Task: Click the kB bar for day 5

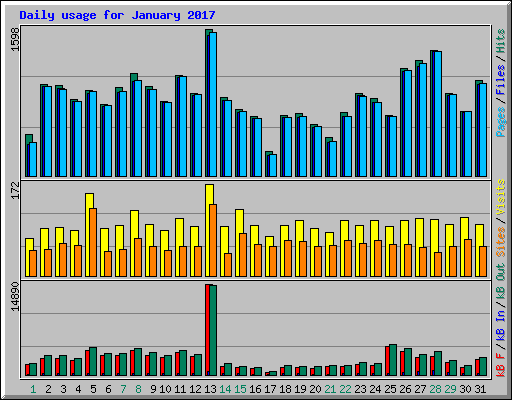Action: (91, 362)
